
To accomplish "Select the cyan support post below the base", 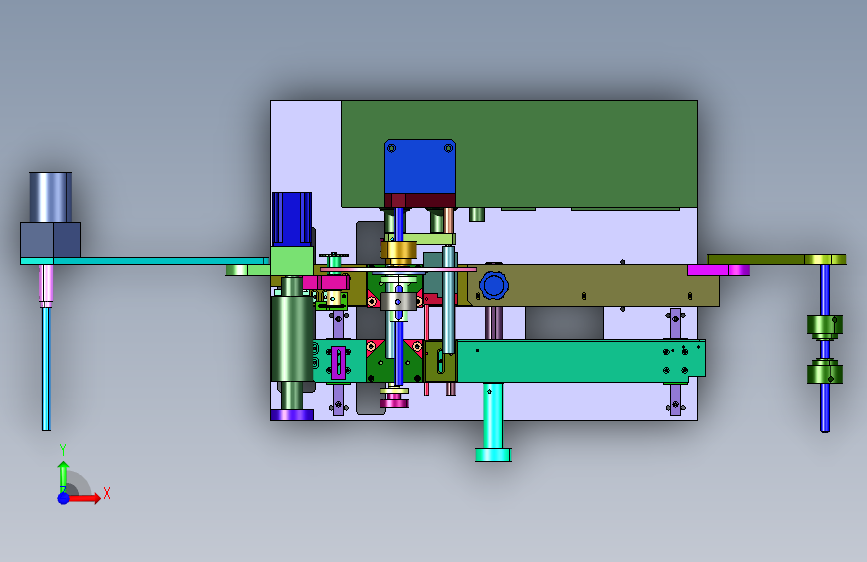I will click(493, 422).
